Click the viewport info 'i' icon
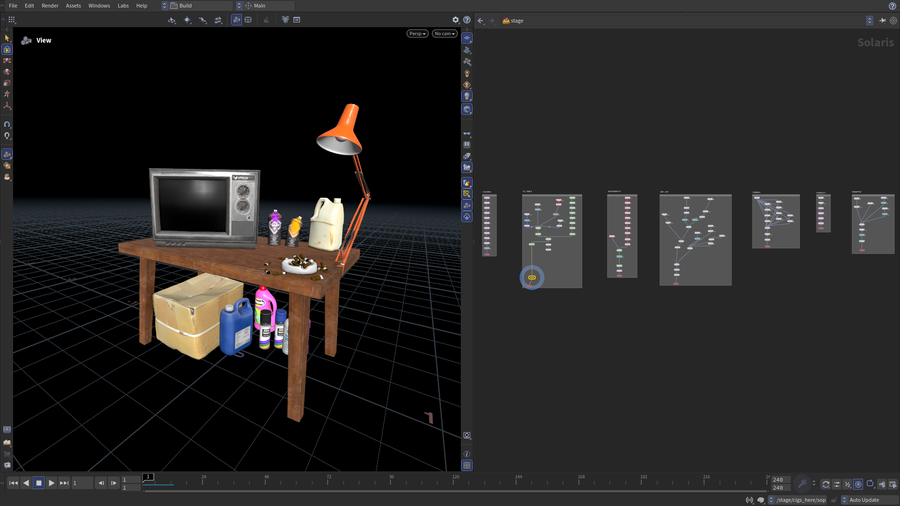Screen dimensions: 900x506 (467, 454)
